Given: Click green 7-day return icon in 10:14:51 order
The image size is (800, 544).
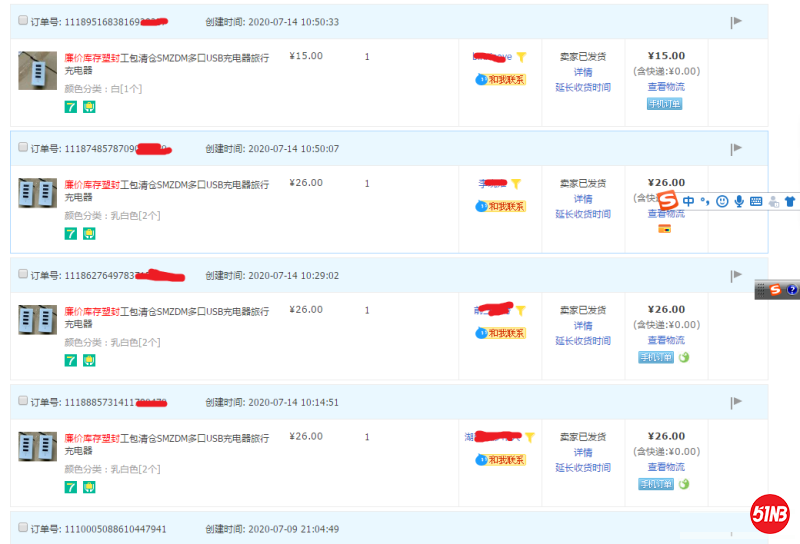Looking at the screenshot, I should click(70, 487).
